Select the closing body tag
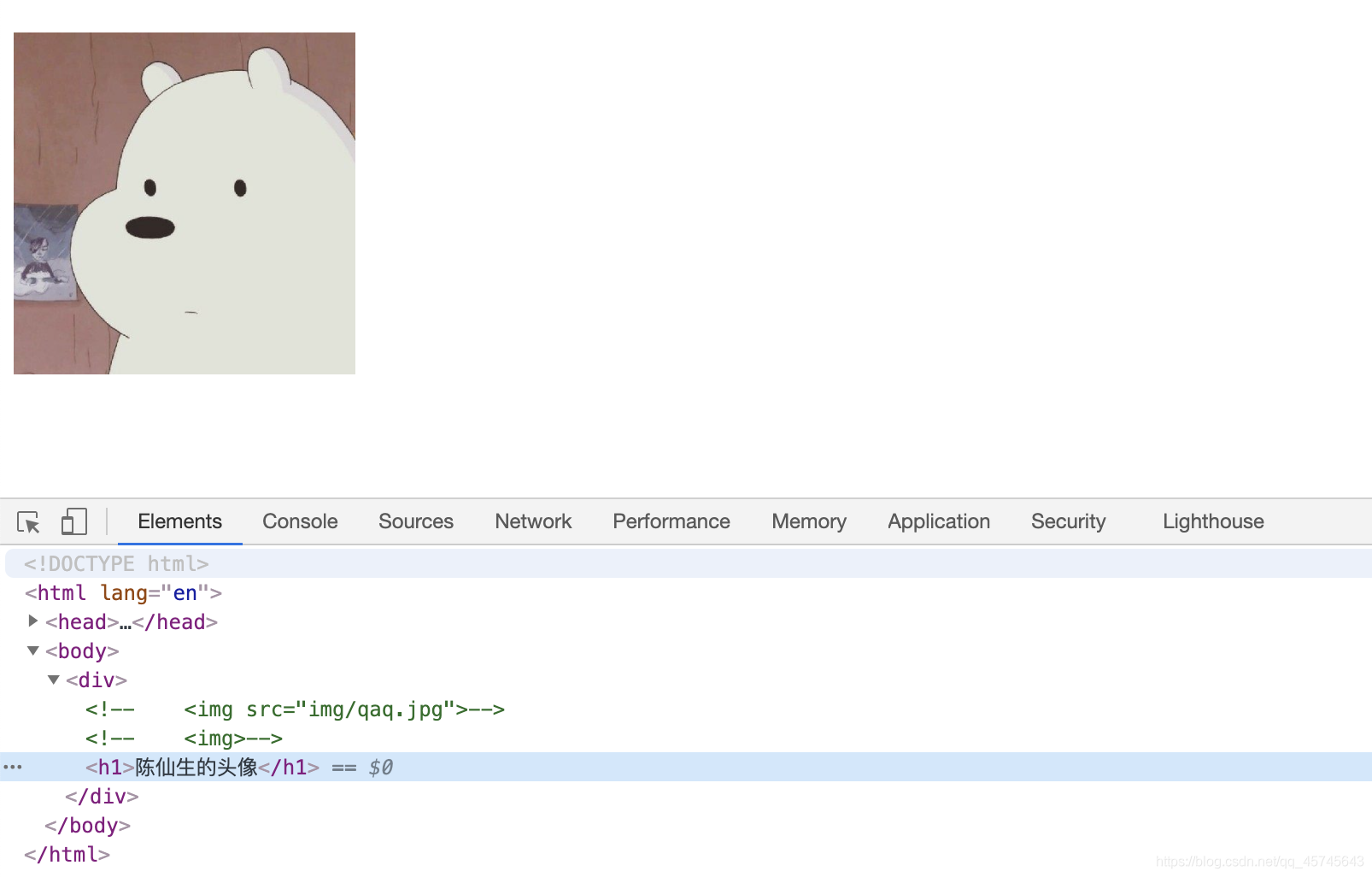Screen dimensions: 1372x877 click(x=87, y=826)
